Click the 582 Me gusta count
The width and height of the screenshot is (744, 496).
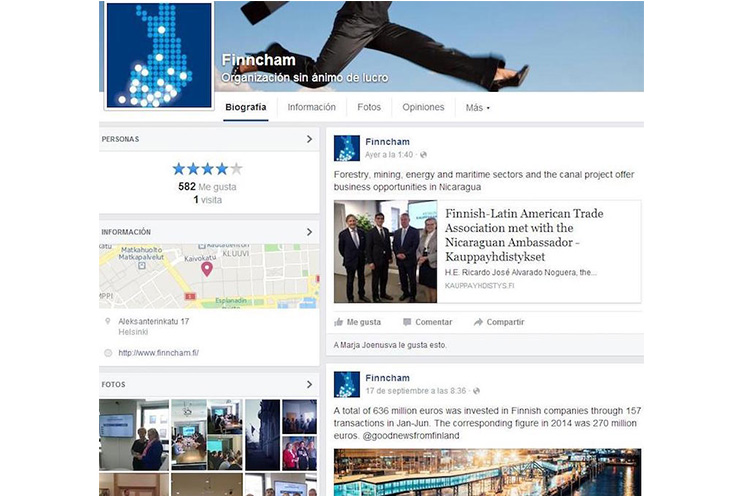click(x=207, y=187)
